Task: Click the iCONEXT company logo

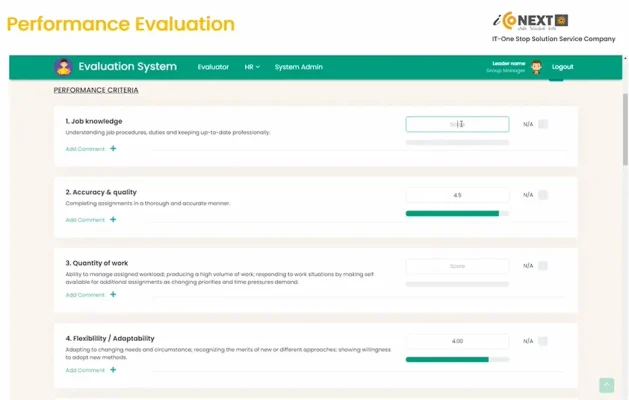Action: tap(530, 20)
